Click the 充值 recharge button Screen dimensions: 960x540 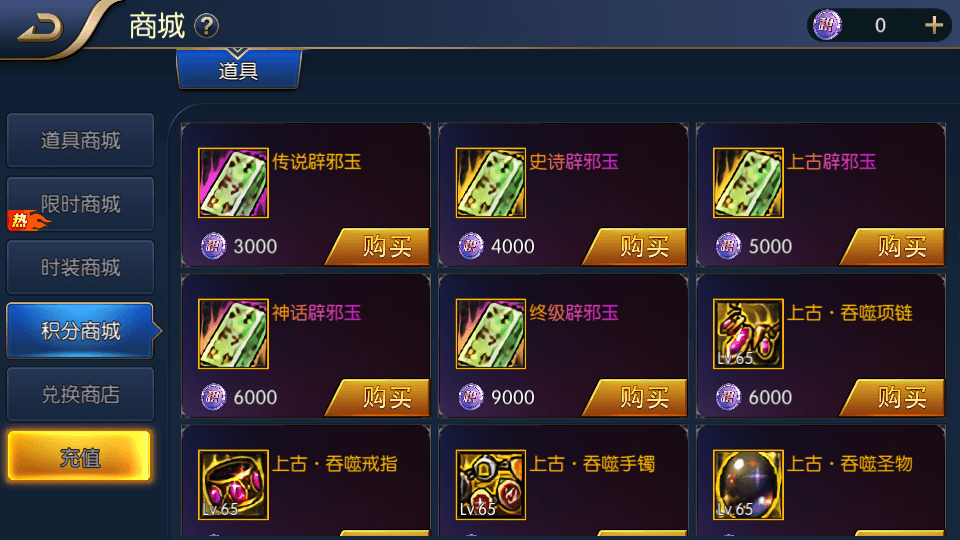[x=79, y=457]
